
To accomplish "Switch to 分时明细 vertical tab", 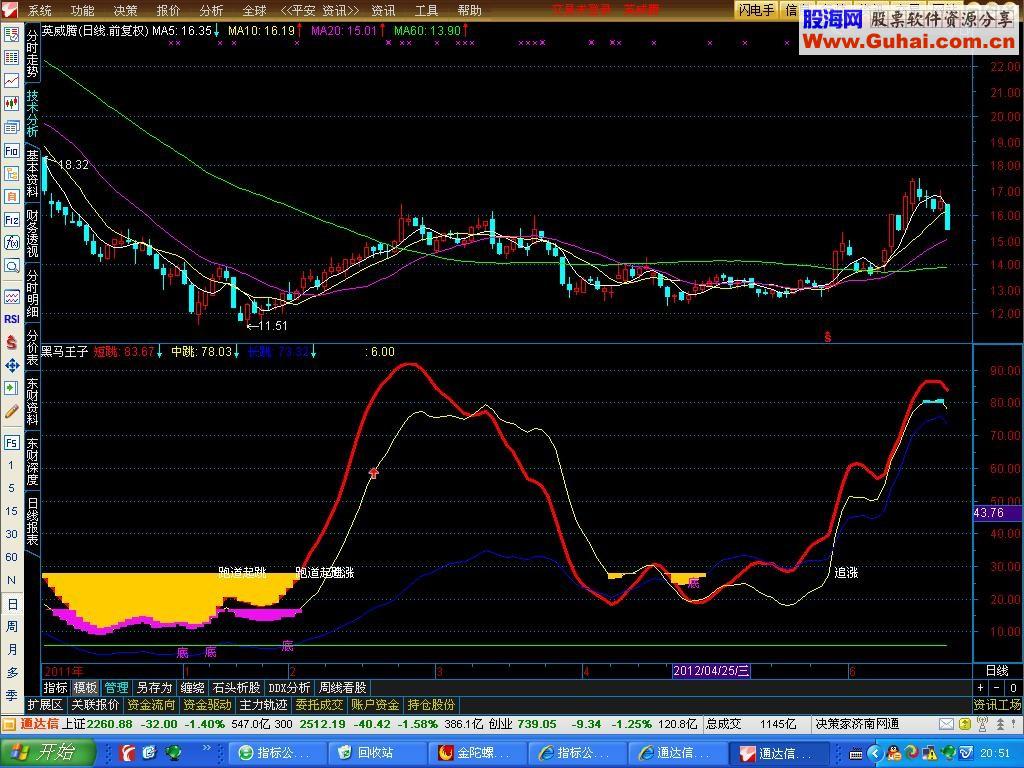I will tap(32, 293).
